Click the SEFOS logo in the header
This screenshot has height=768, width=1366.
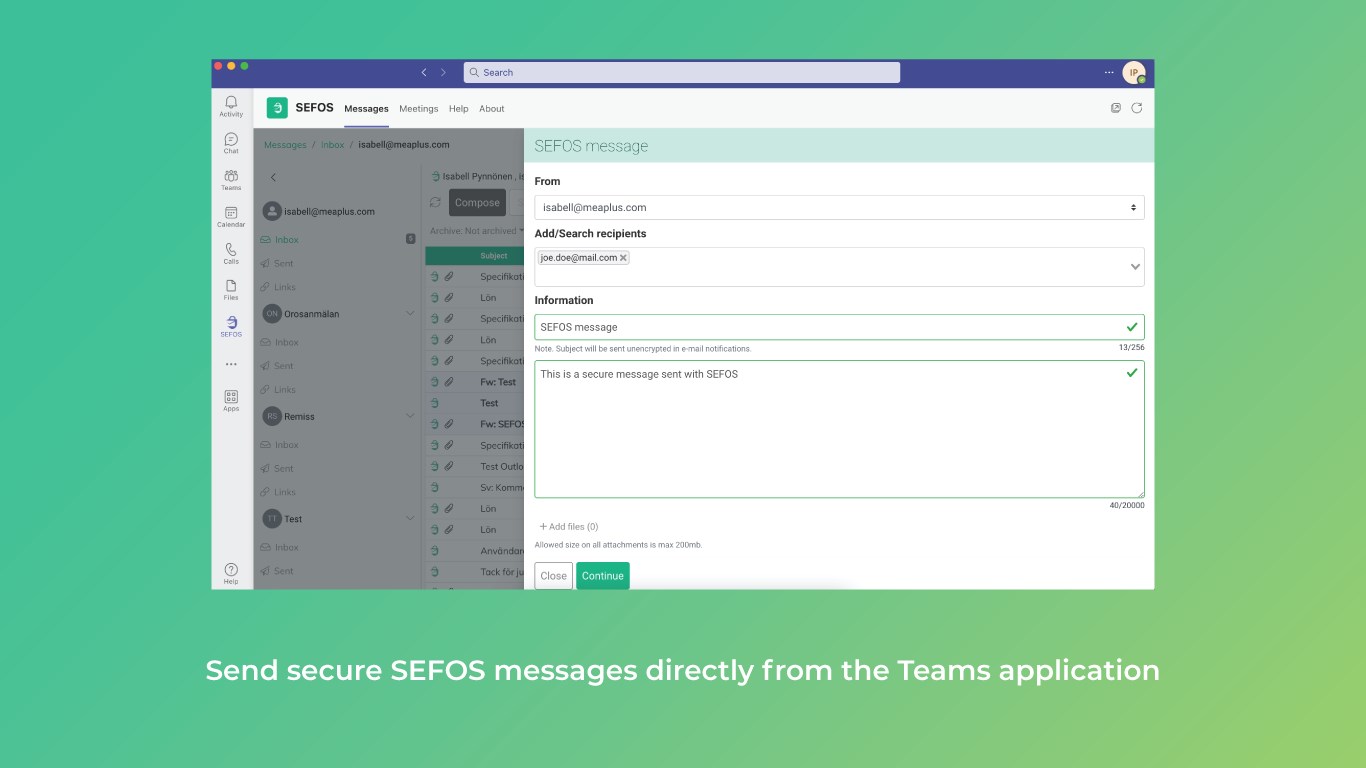click(277, 108)
